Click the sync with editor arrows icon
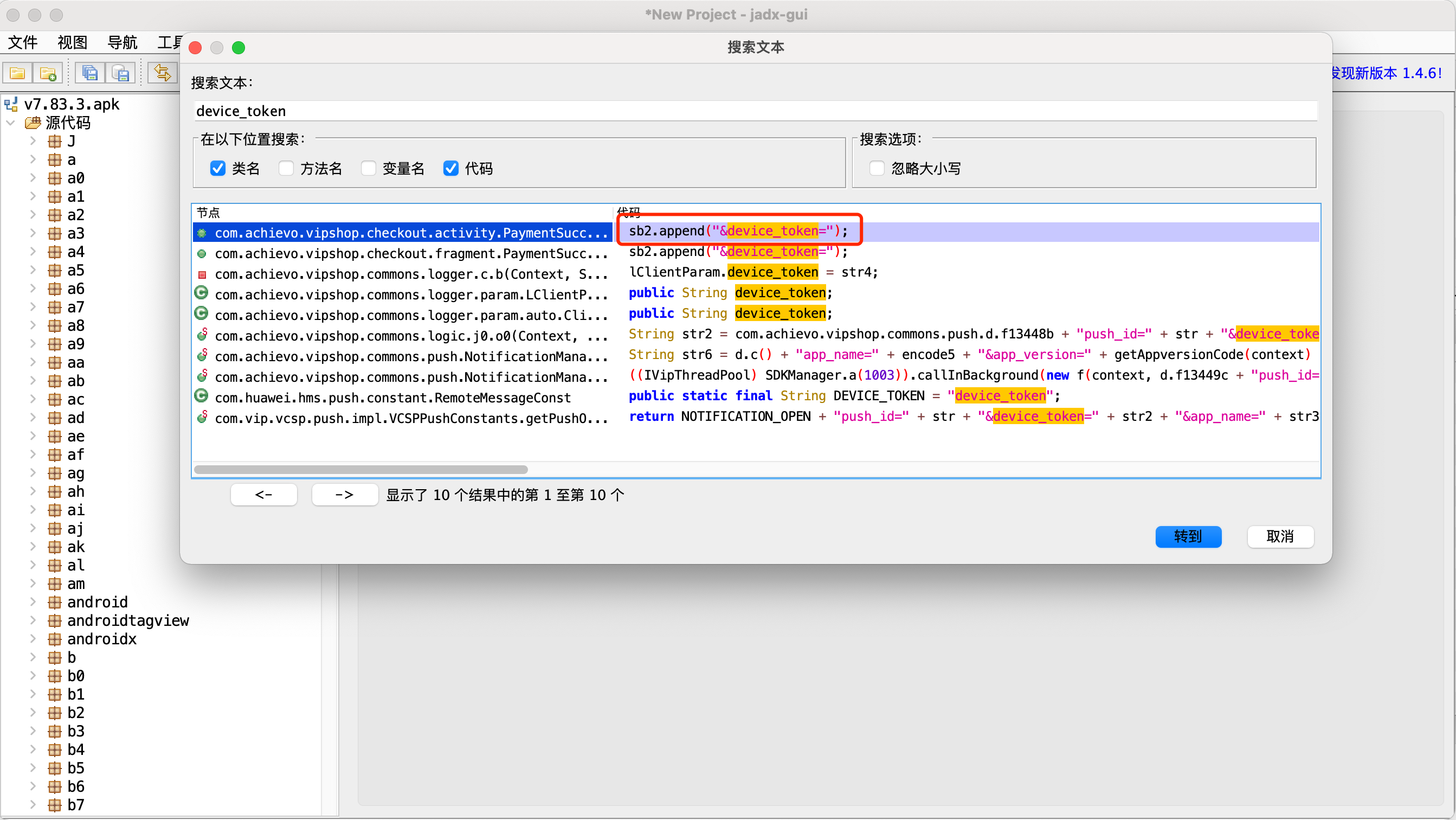This screenshot has width=1456, height=820. 162,73
